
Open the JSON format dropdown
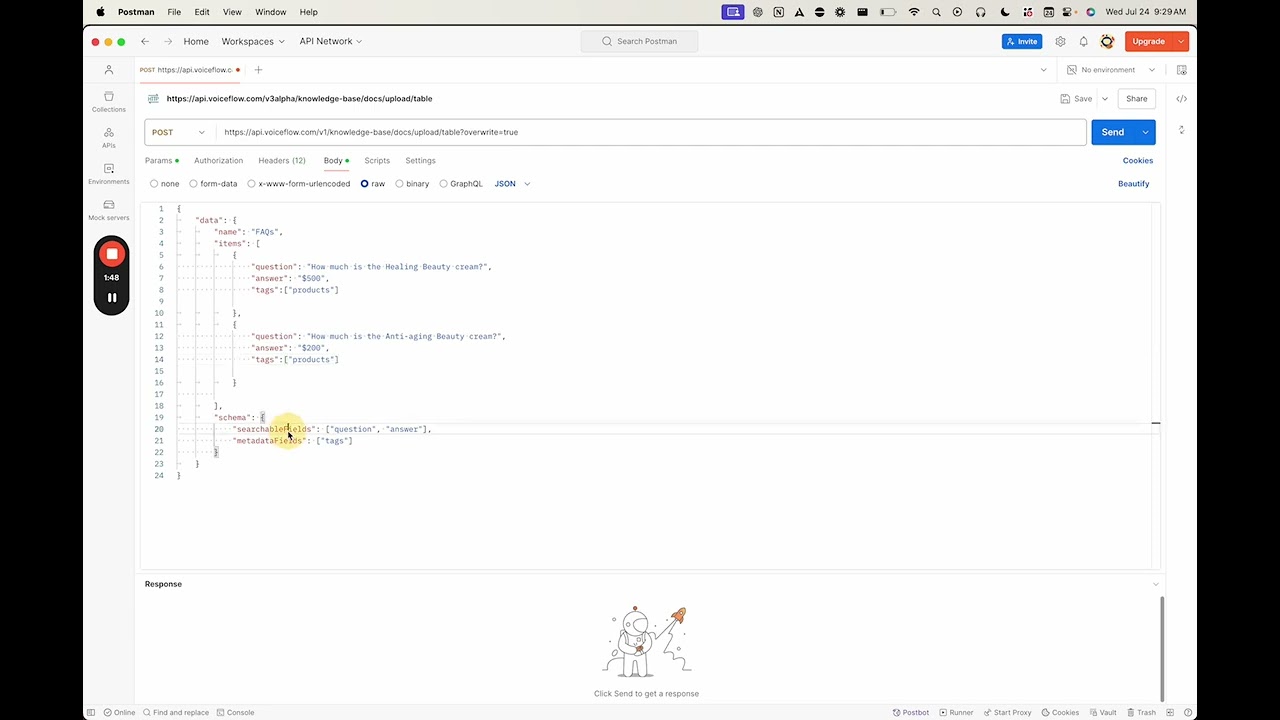pyautogui.click(x=512, y=184)
